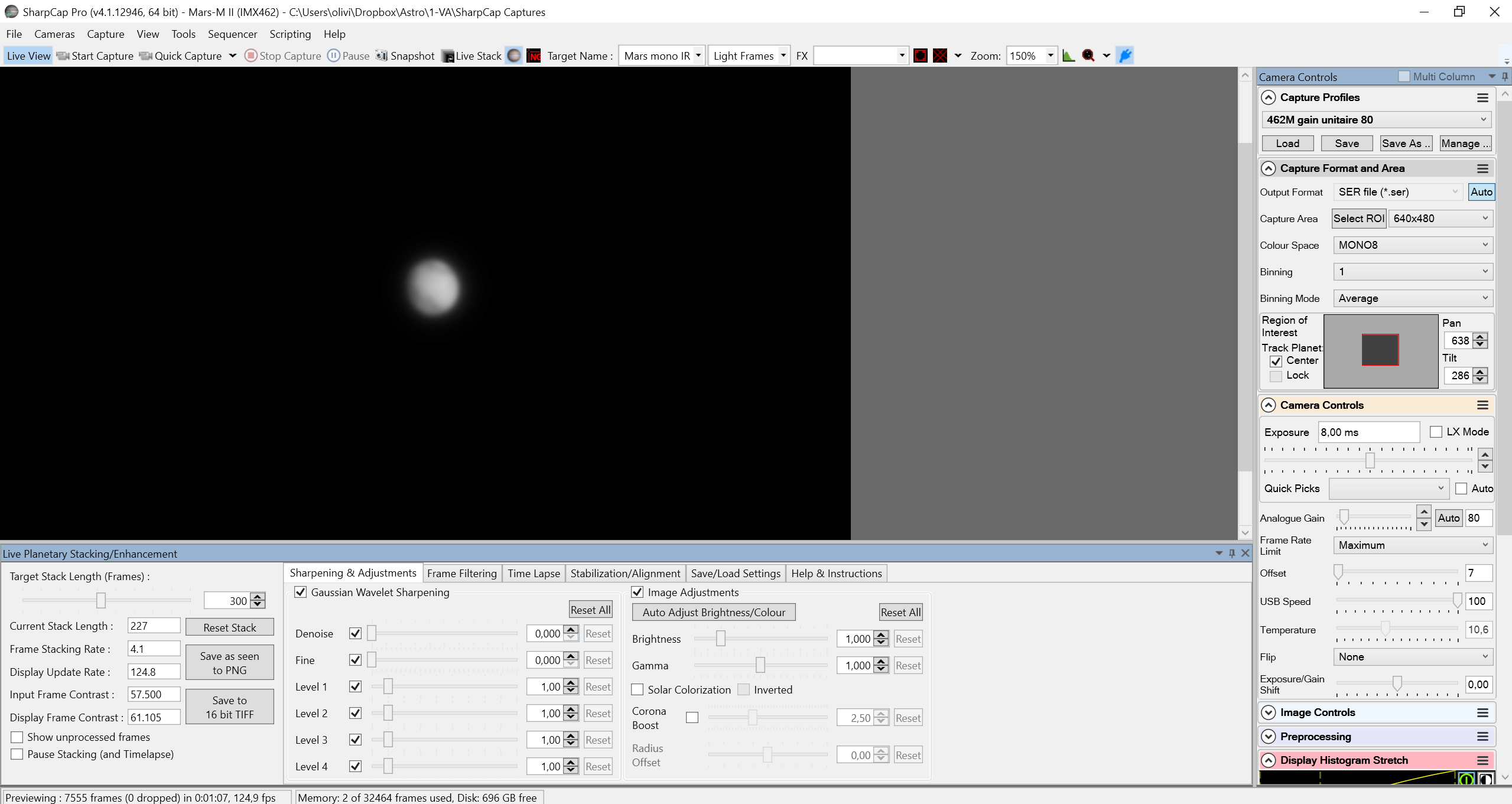This screenshot has height=804, width=1512.
Task: Open the Sequencer menu
Action: [x=232, y=34]
